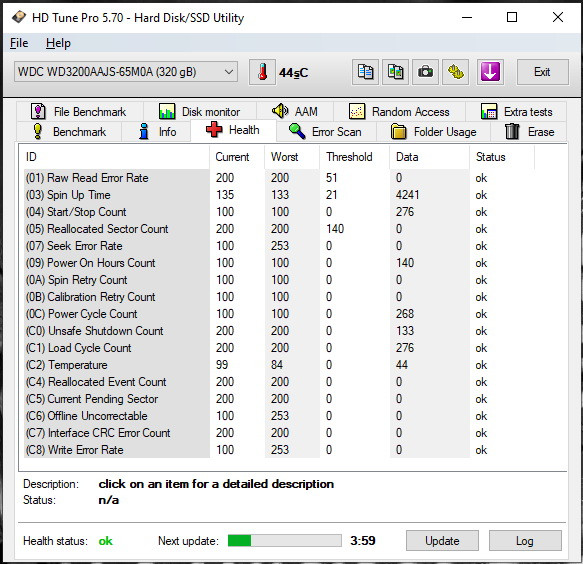Save screenshot with the camera icon
Screen dimensions: 583x564
(425, 72)
